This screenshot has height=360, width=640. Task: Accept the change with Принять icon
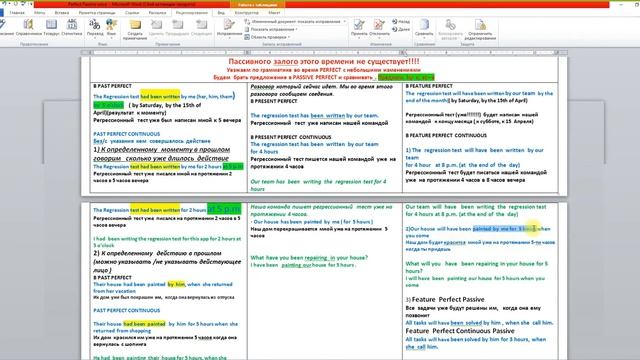[x=359, y=25]
